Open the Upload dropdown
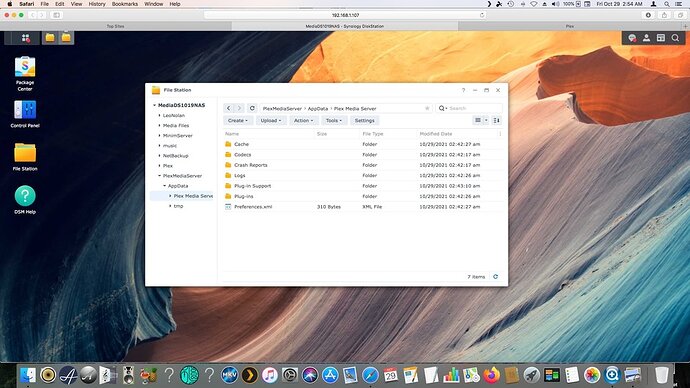Screen dimensions: 690x388 (271, 121)
